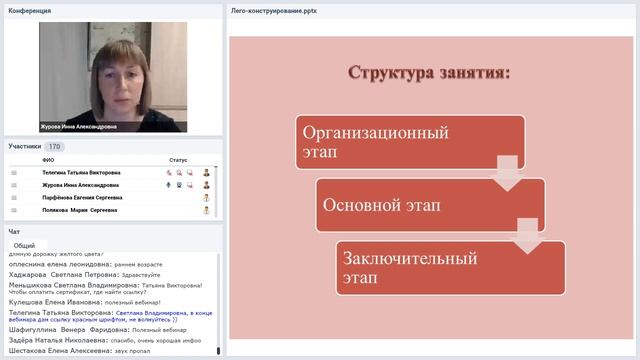This screenshot has height=360, width=640.
Task: Click participant avatar icon for Парфёнова Евгения Сергеевна
Action: click(x=207, y=198)
